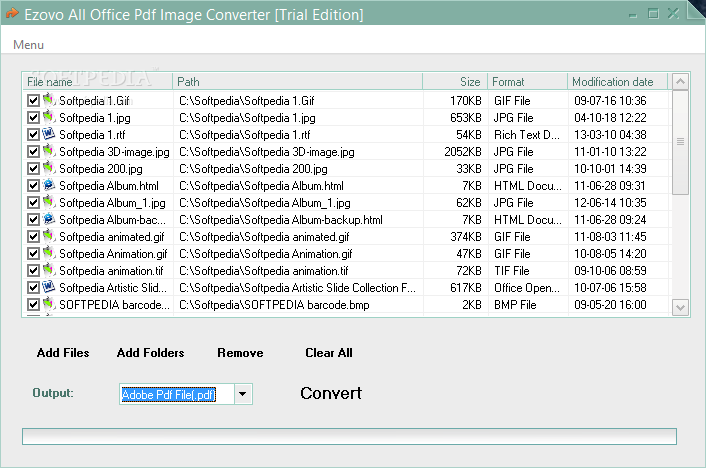
Task: Toggle the checkbox for Softpedia 200.jpg
Action: (x=33, y=168)
